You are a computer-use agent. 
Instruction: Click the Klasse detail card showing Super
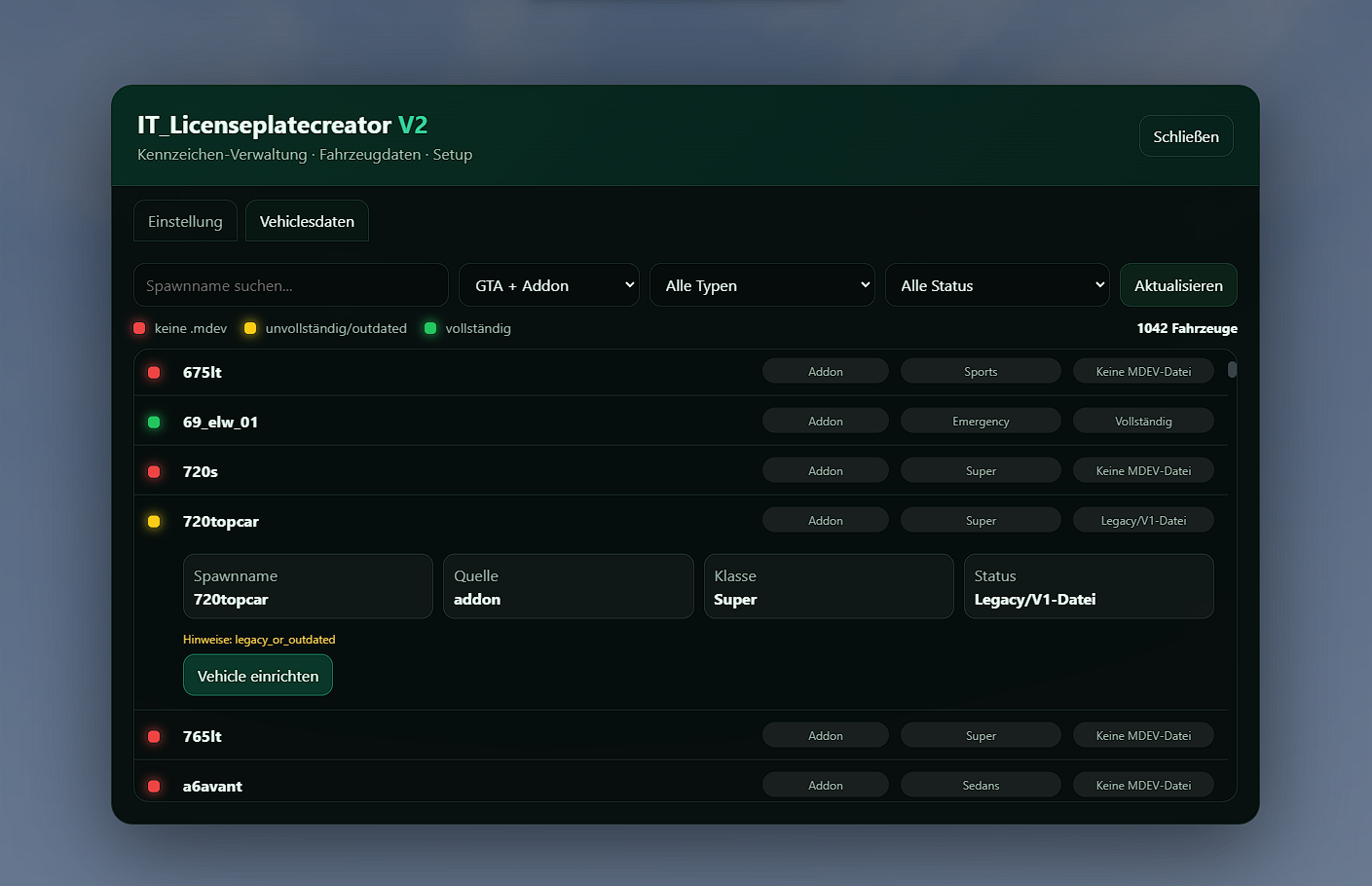tap(829, 586)
